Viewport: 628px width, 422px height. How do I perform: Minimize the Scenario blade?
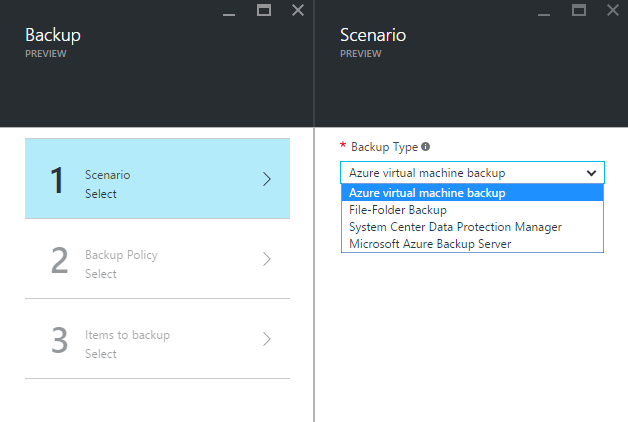click(x=544, y=14)
